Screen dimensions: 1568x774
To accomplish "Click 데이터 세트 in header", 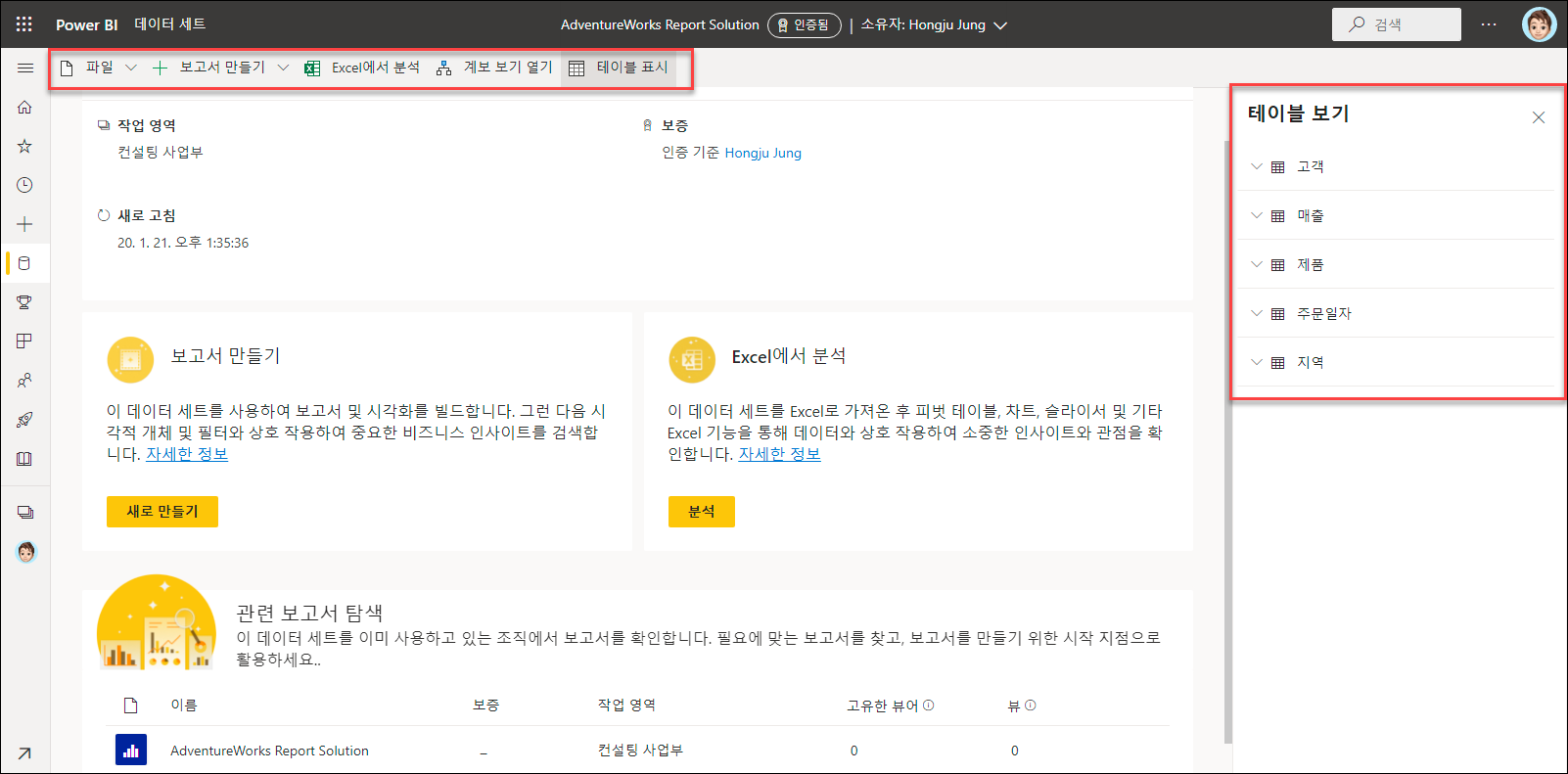I will (x=169, y=23).
